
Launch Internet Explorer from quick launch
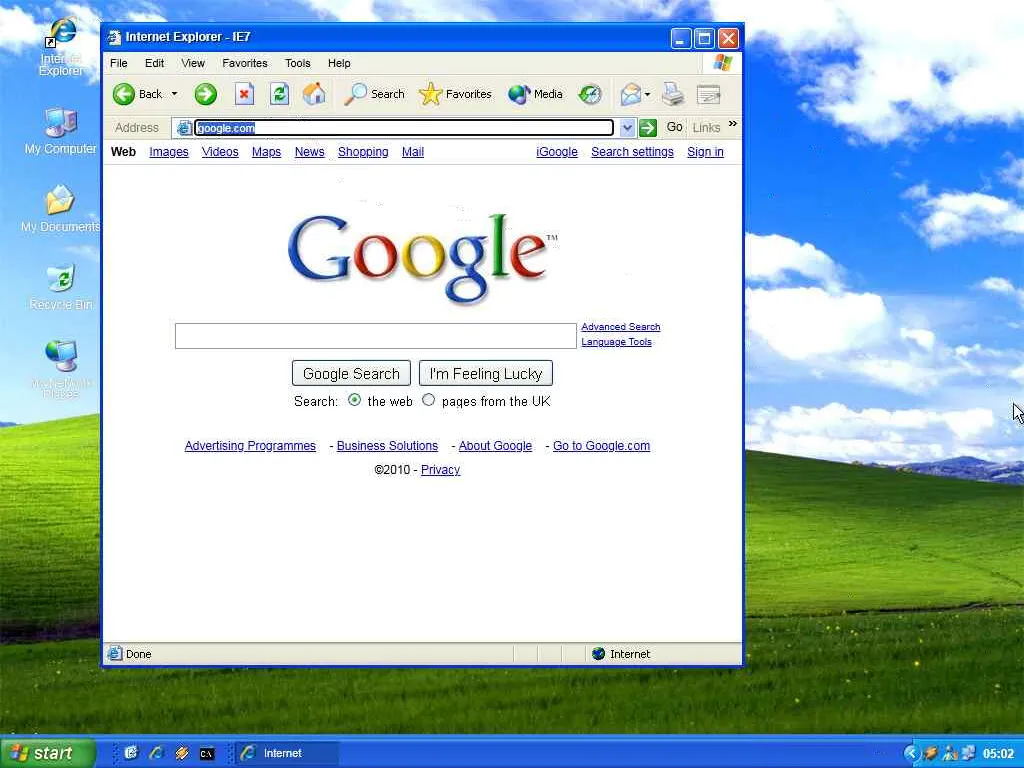tap(156, 753)
